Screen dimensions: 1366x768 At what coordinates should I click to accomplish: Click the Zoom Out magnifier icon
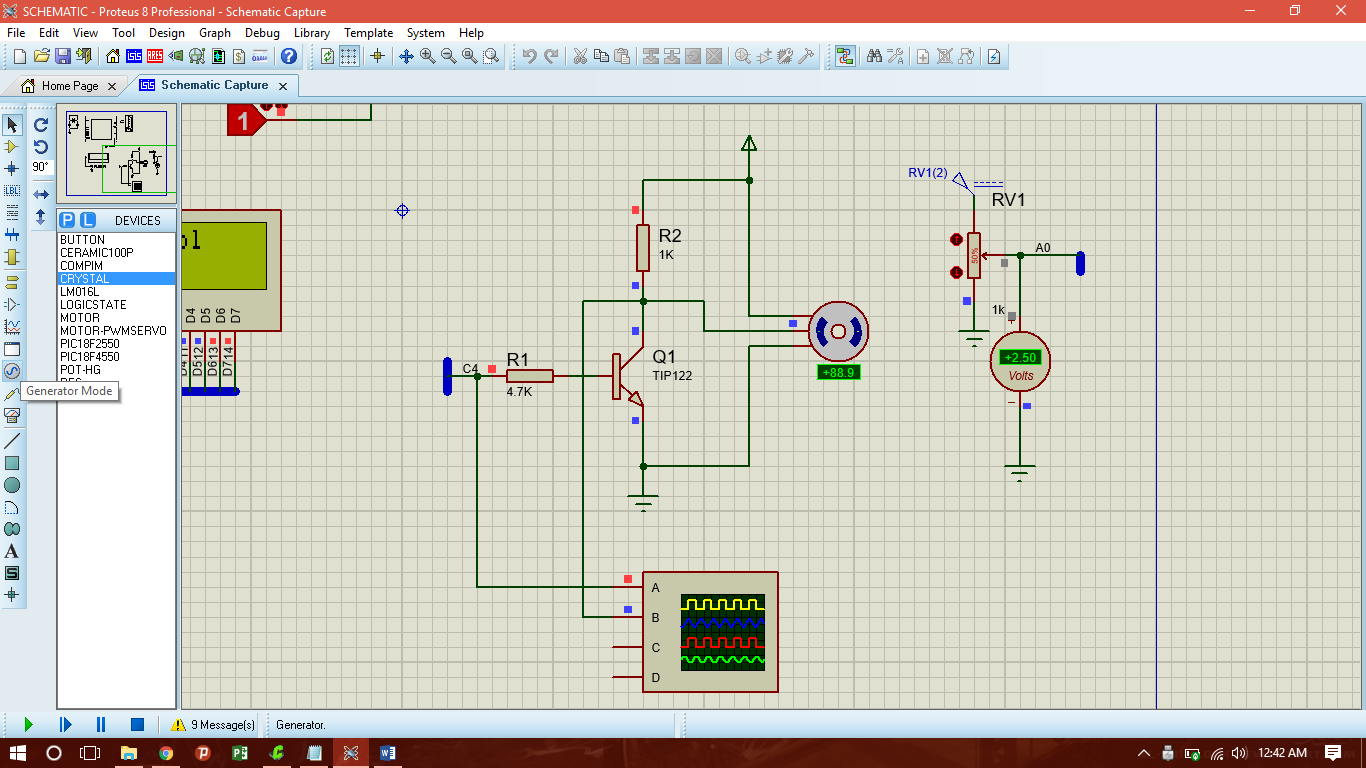pyautogui.click(x=449, y=56)
